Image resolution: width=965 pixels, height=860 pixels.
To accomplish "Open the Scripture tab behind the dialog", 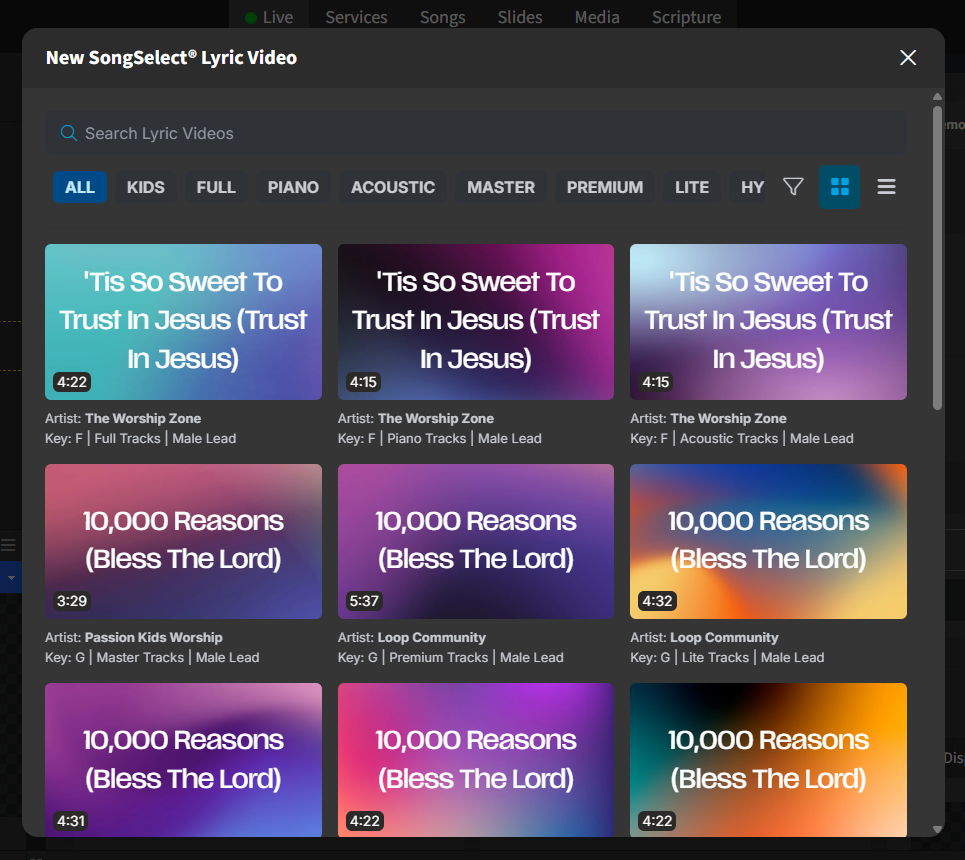I will (686, 17).
